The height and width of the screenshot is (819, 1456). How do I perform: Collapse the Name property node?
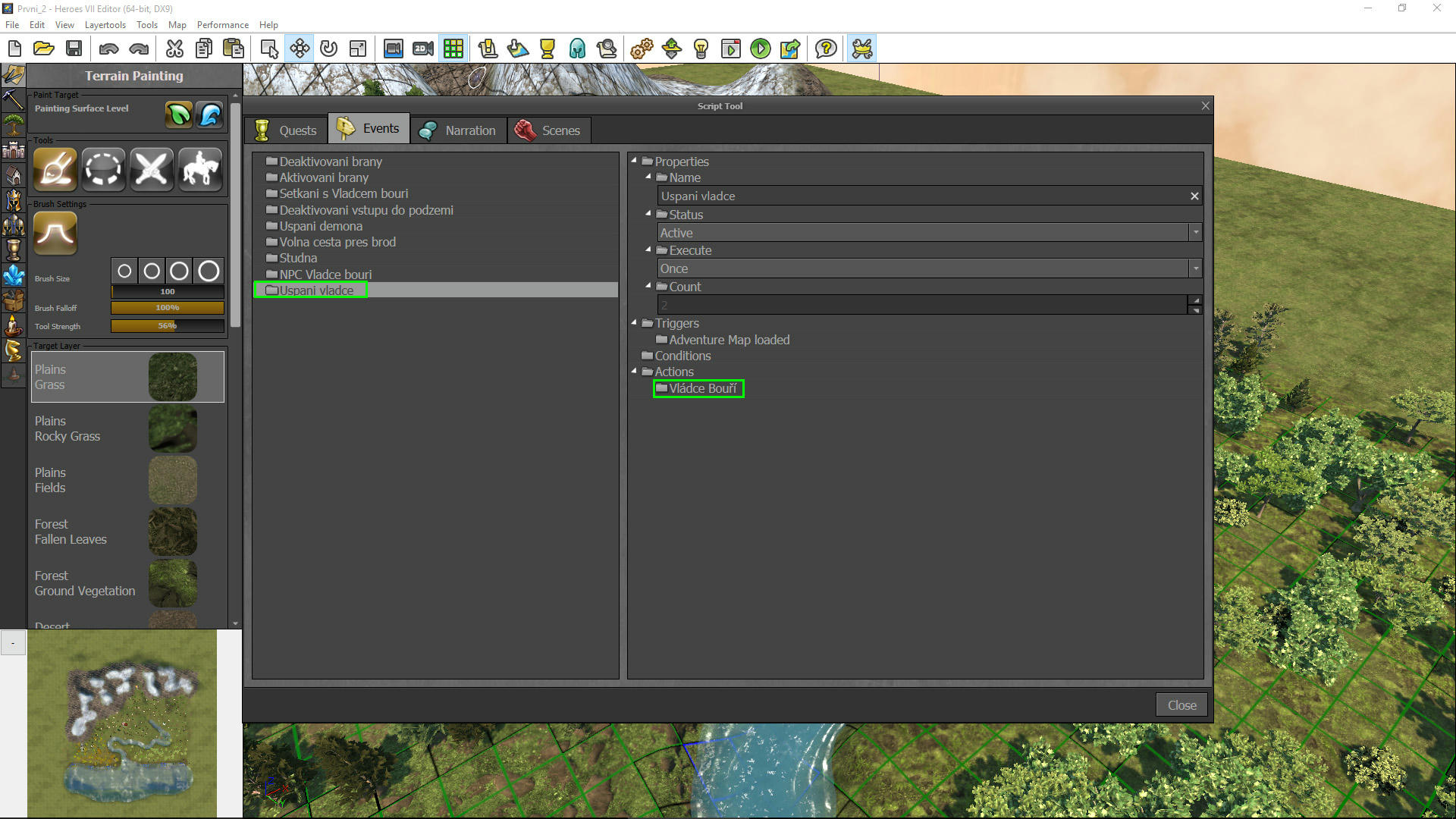pyautogui.click(x=648, y=177)
